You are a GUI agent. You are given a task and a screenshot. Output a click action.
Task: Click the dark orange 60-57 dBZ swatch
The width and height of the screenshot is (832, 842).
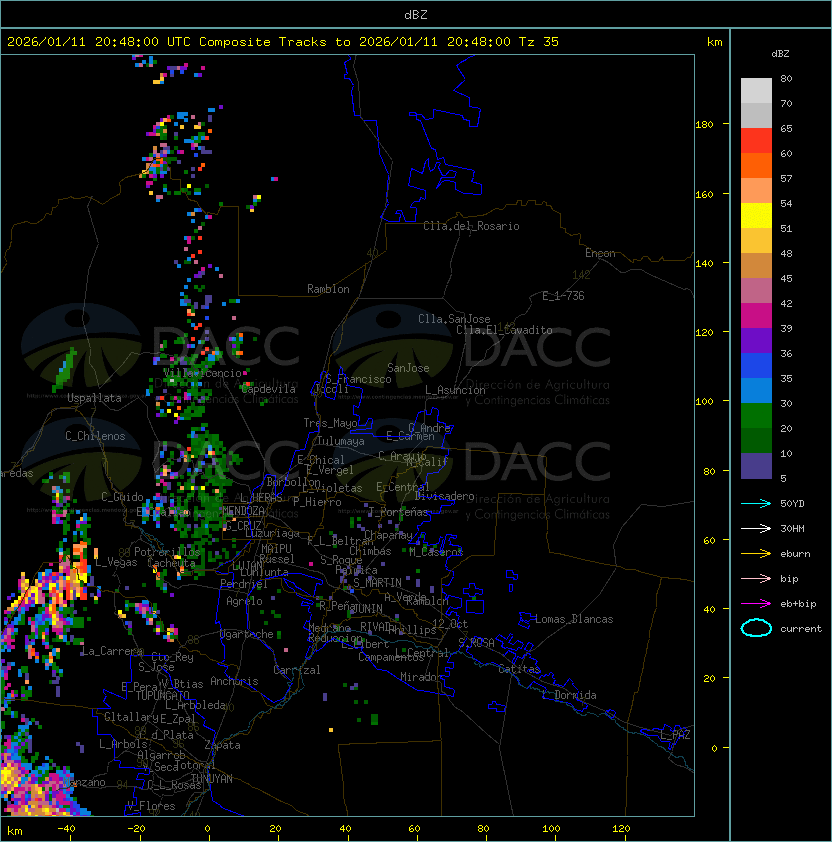(756, 166)
